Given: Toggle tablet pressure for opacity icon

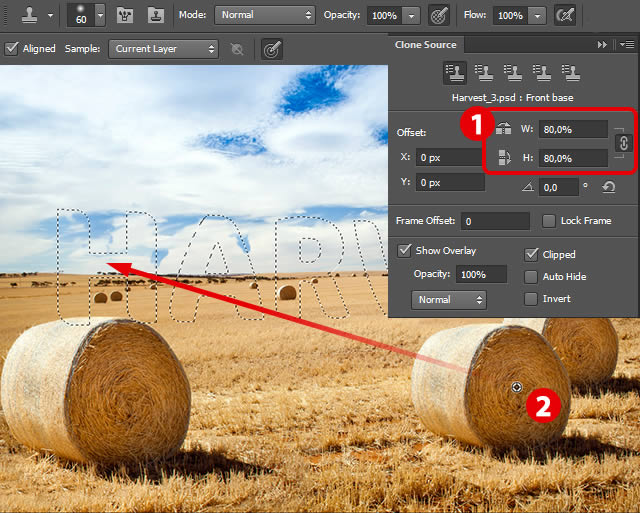Looking at the screenshot, I should click(x=439, y=16).
